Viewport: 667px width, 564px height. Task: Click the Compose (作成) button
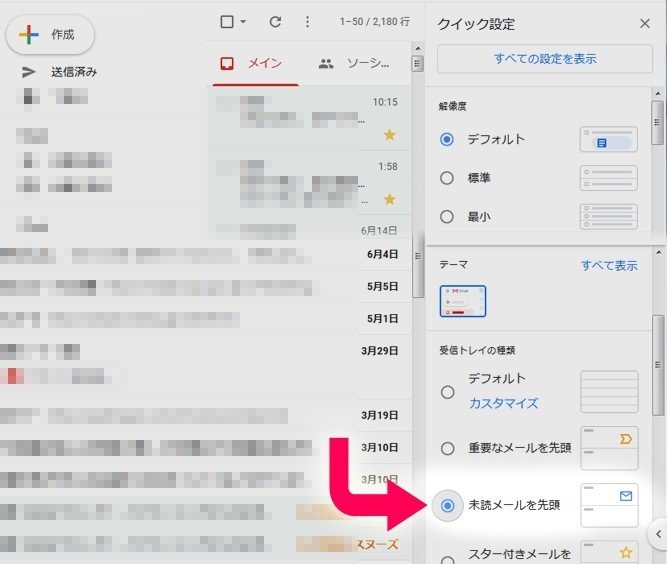click(50, 34)
